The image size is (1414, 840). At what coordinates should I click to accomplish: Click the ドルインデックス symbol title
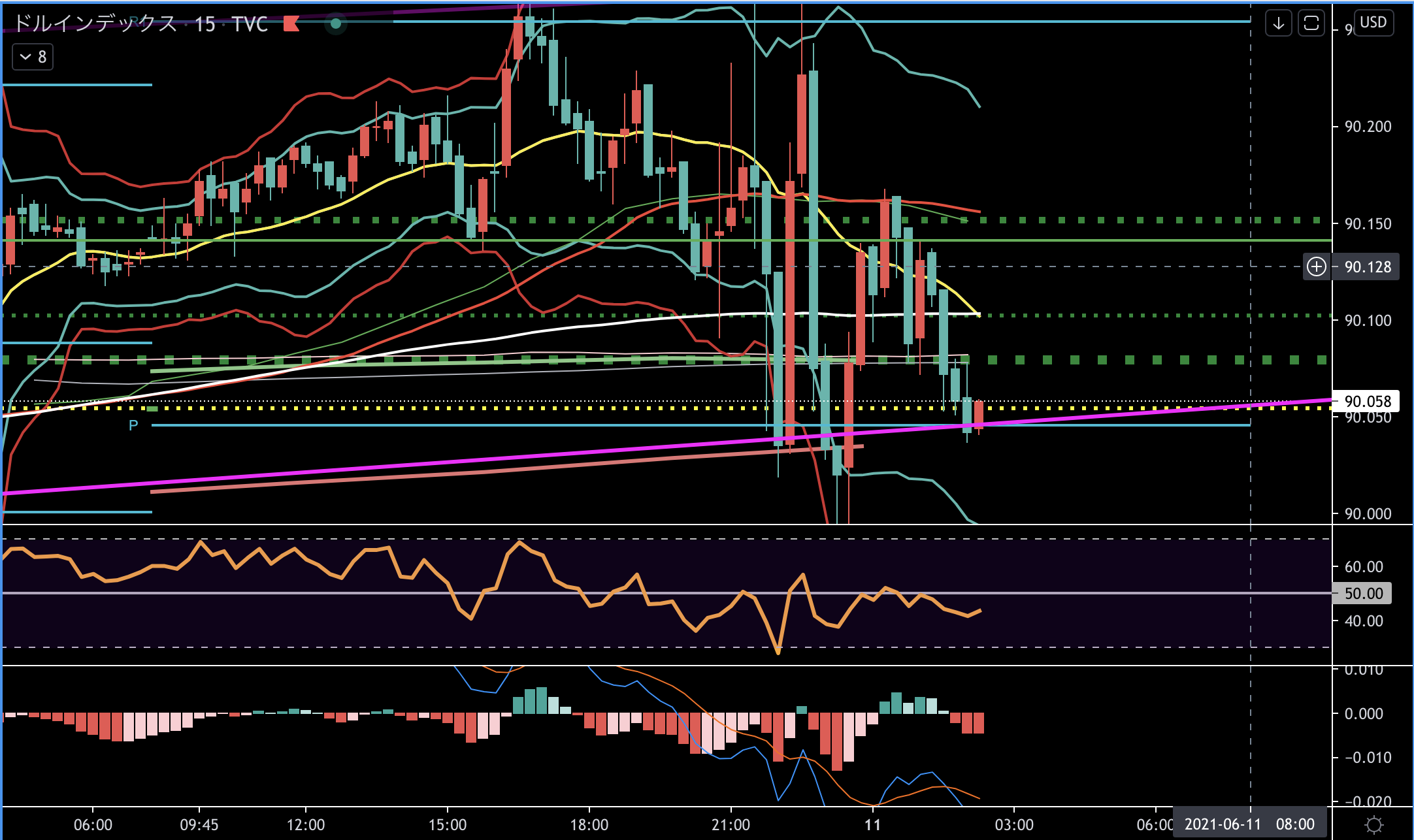pyautogui.click(x=95, y=24)
